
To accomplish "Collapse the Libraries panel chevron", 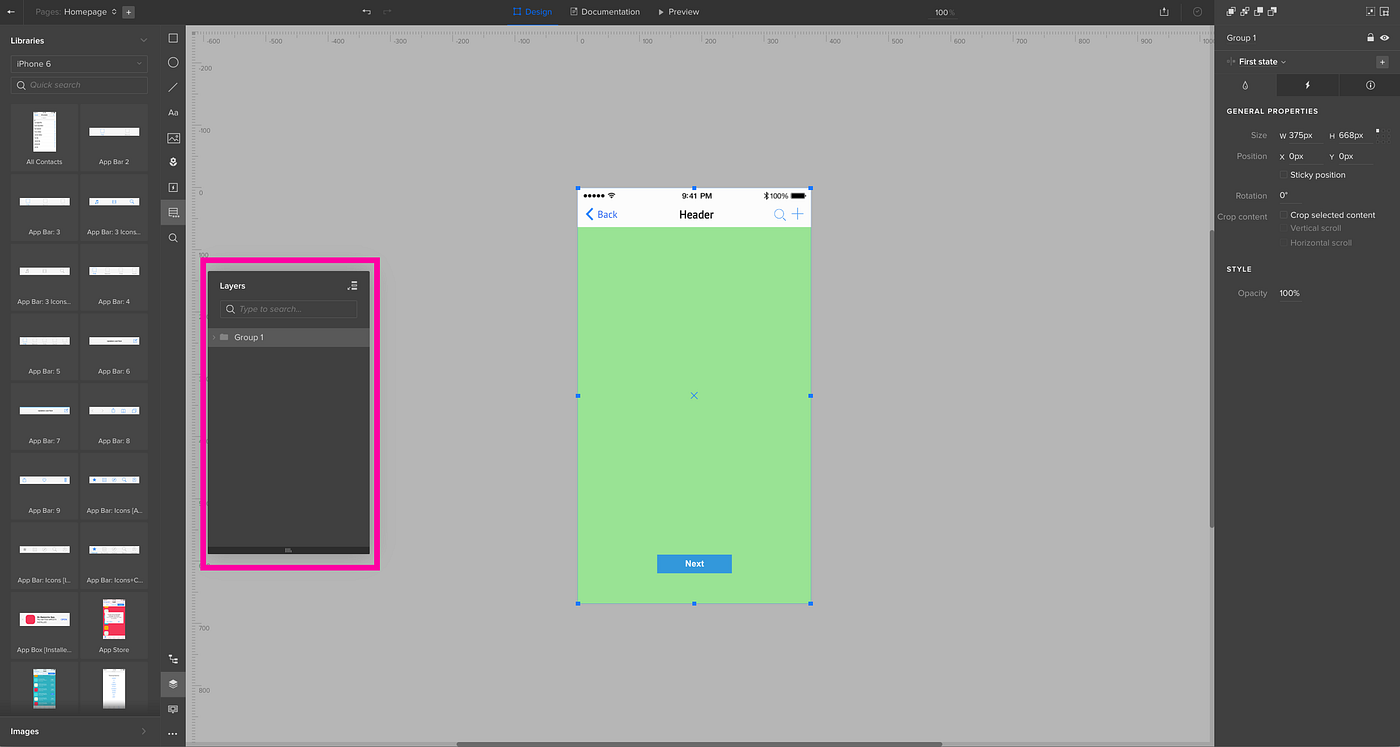I will (x=144, y=41).
